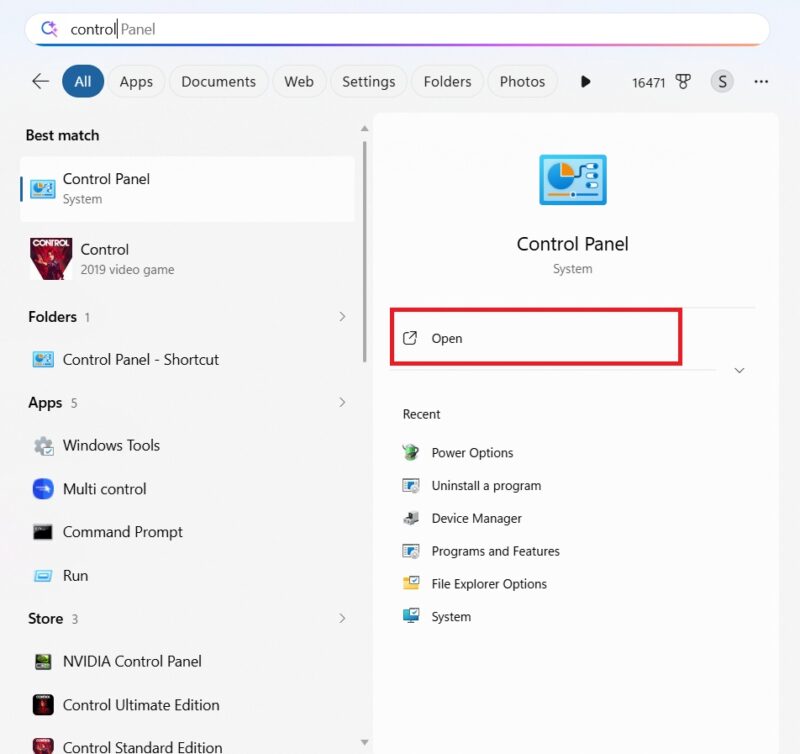Click the results list scrollbar thumb
The image size is (800, 754).
click(364, 251)
